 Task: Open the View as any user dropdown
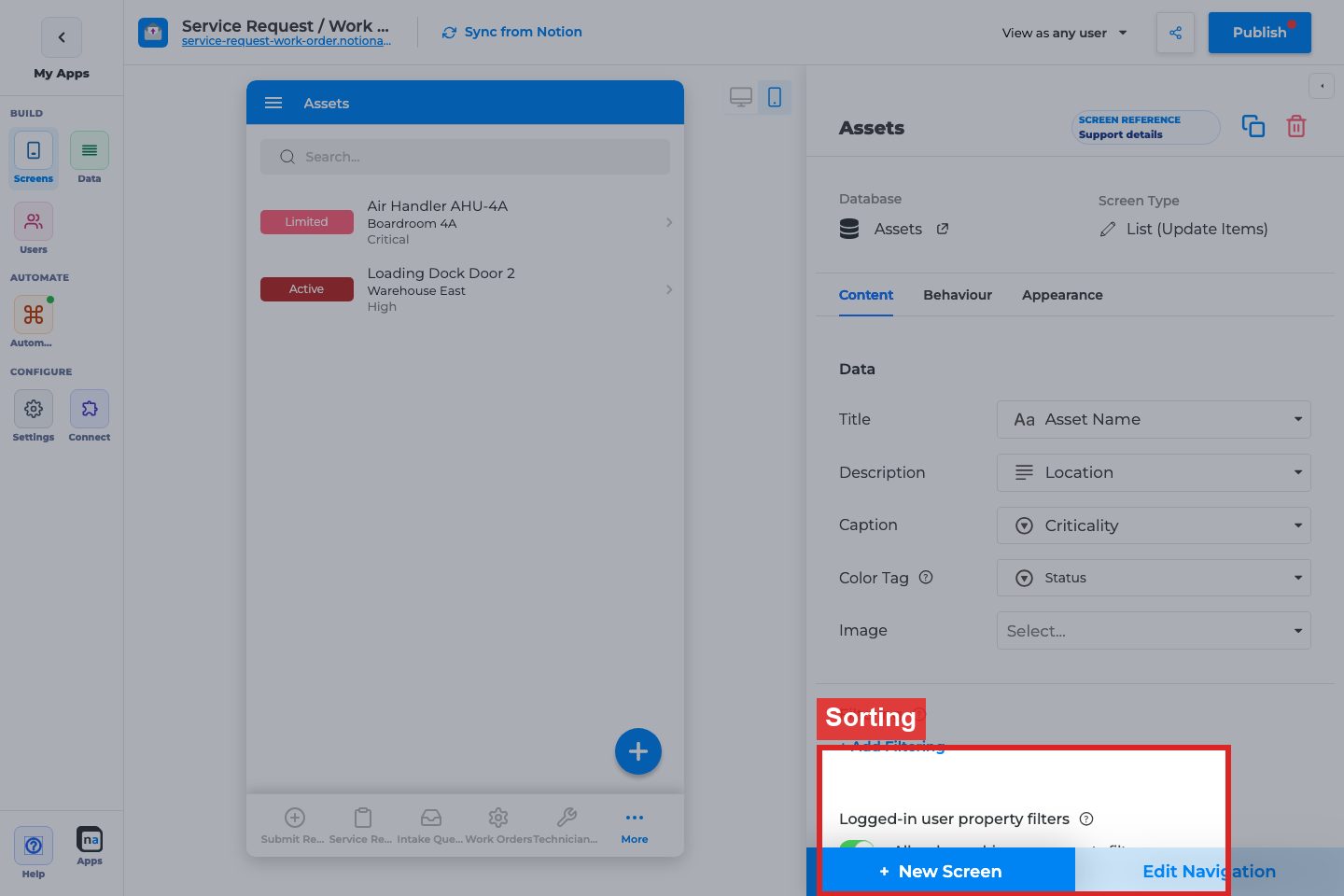pyautogui.click(x=1065, y=33)
